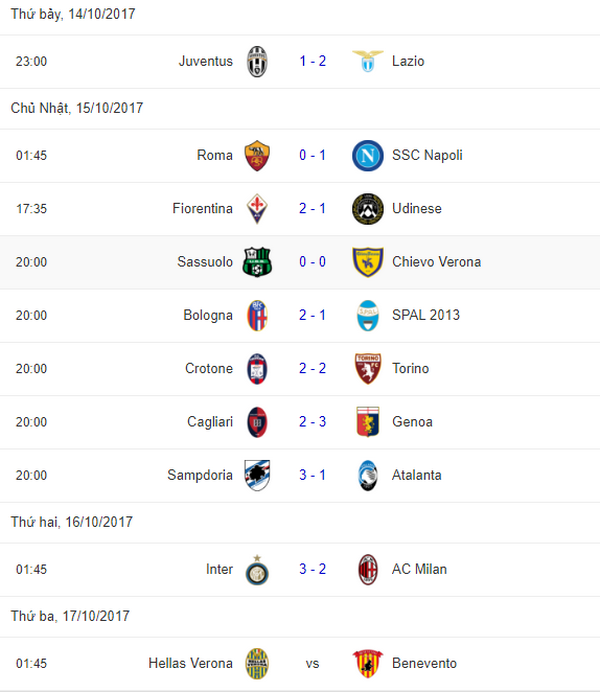The width and height of the screenshot is (600, 692).
Task: Open the Inter 3 - 2 AC Milan score
Action: 312,569
